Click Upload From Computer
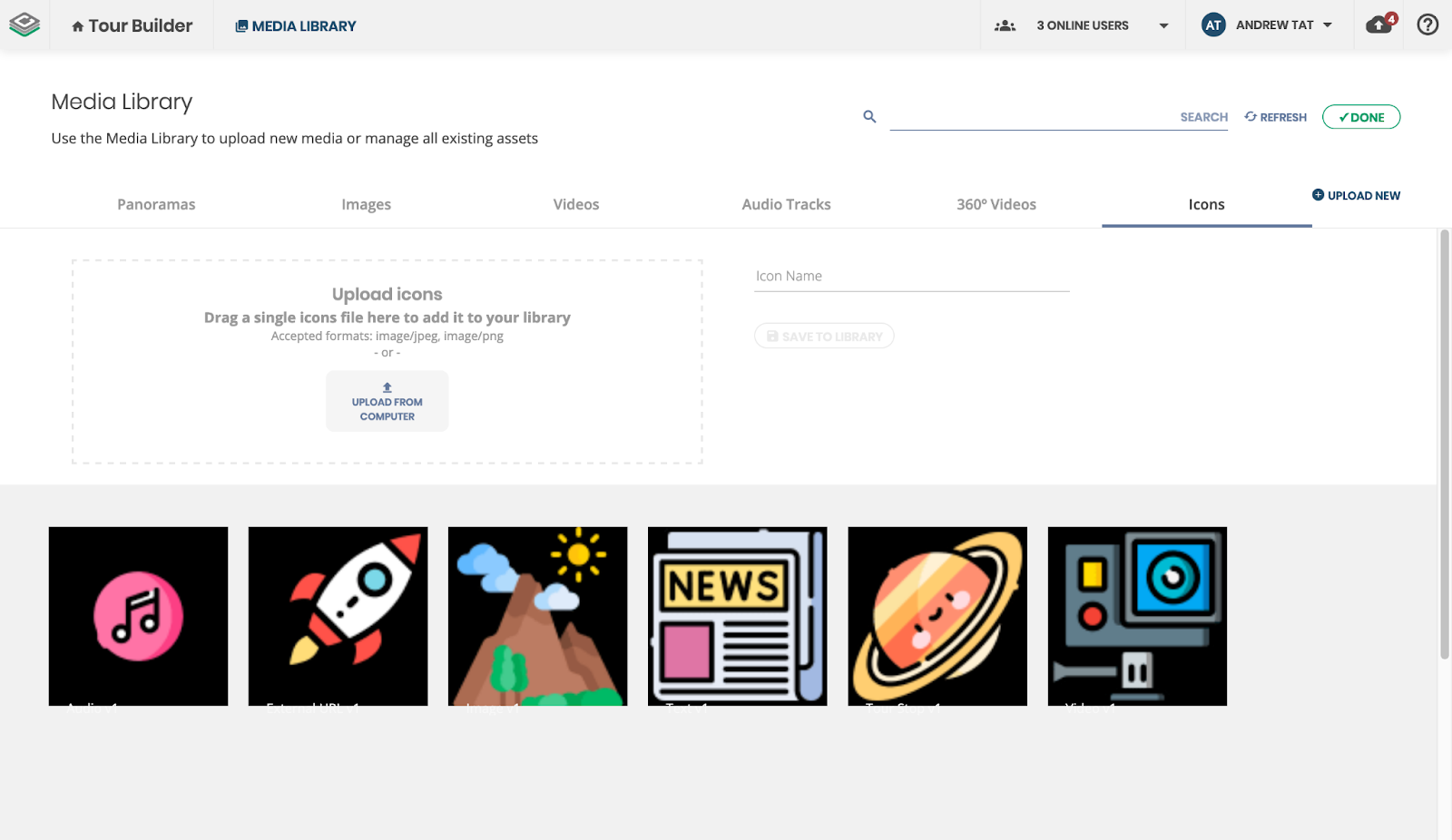Screen dimensions: 1452x840 pyautogui.click(x=388, y=401)
